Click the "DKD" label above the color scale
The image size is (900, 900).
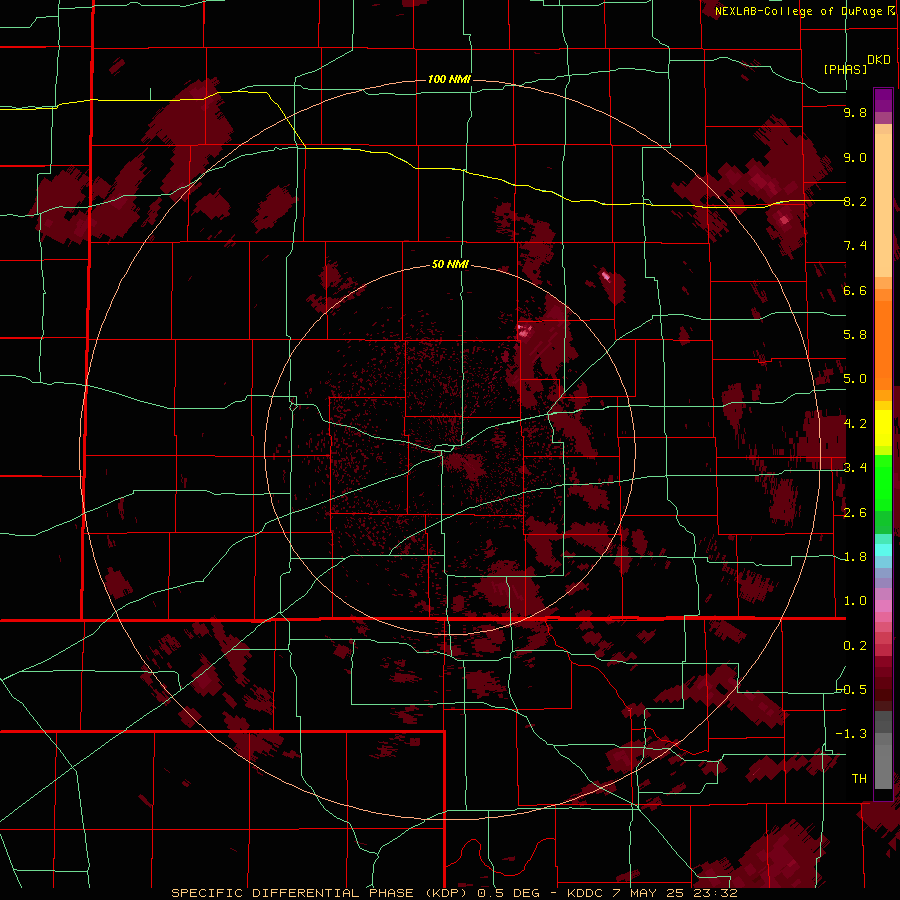879,60
